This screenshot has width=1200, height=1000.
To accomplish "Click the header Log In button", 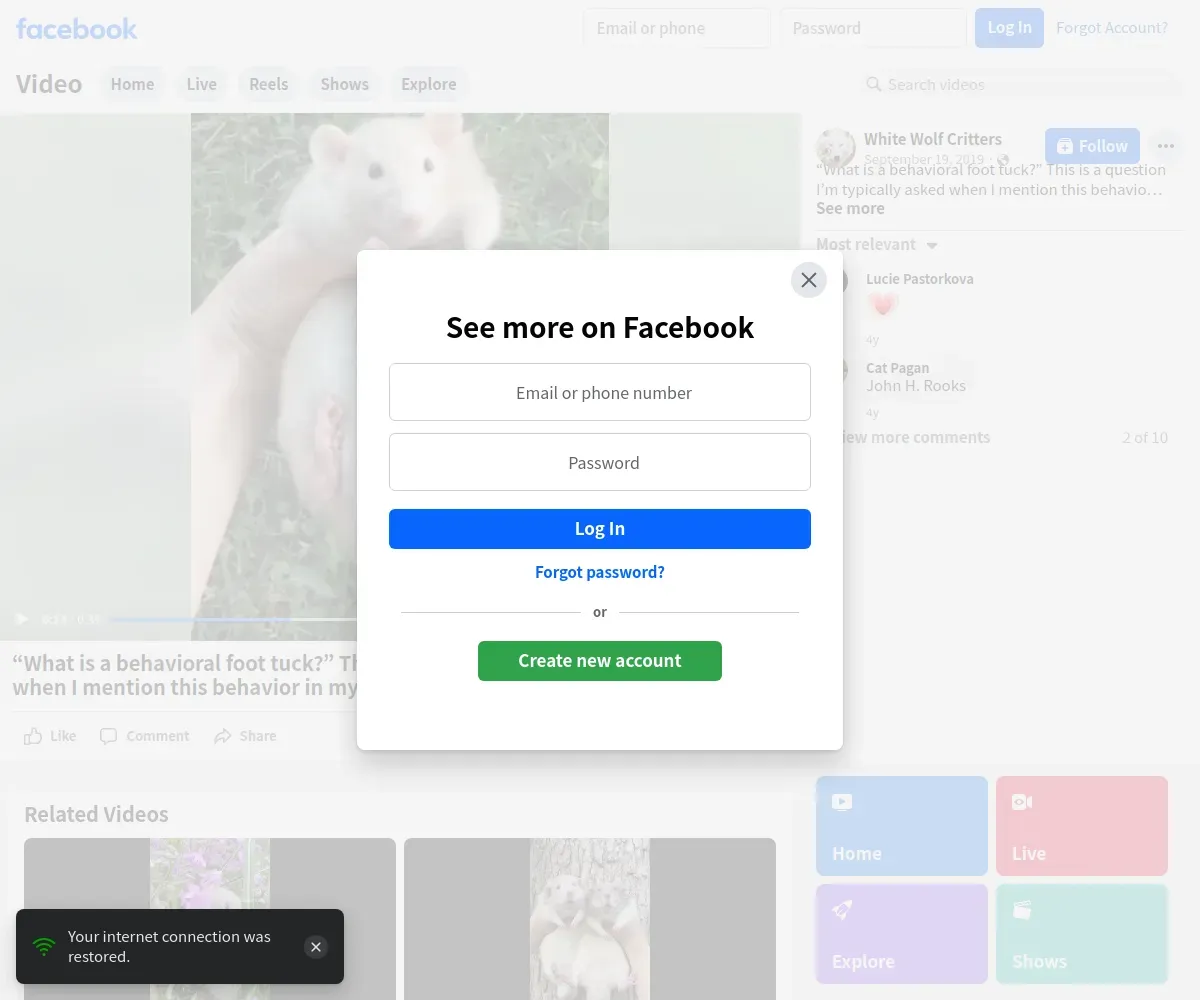I will [1009, 28].
